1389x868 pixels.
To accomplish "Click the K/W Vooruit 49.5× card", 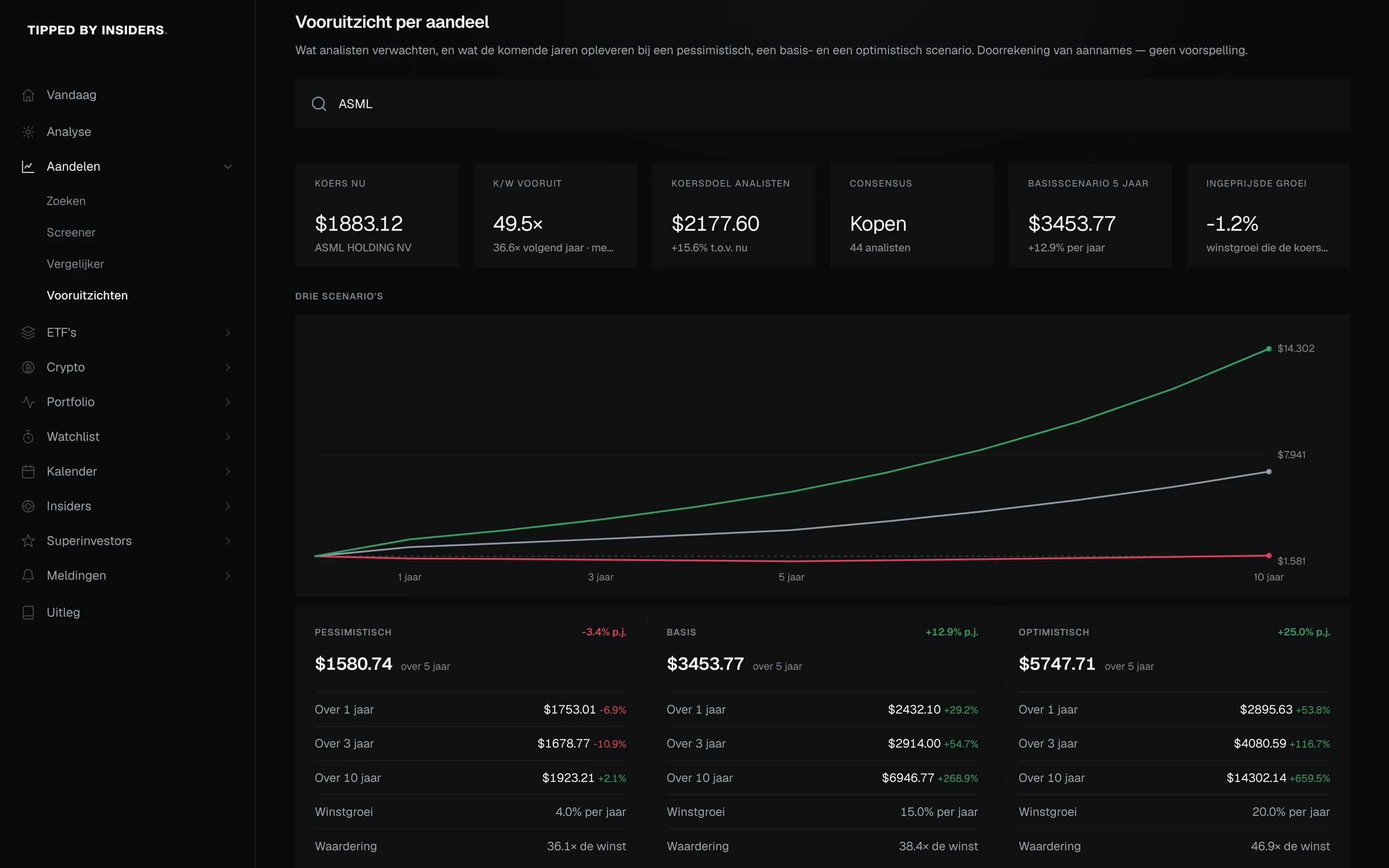I will tap(555, 216).
